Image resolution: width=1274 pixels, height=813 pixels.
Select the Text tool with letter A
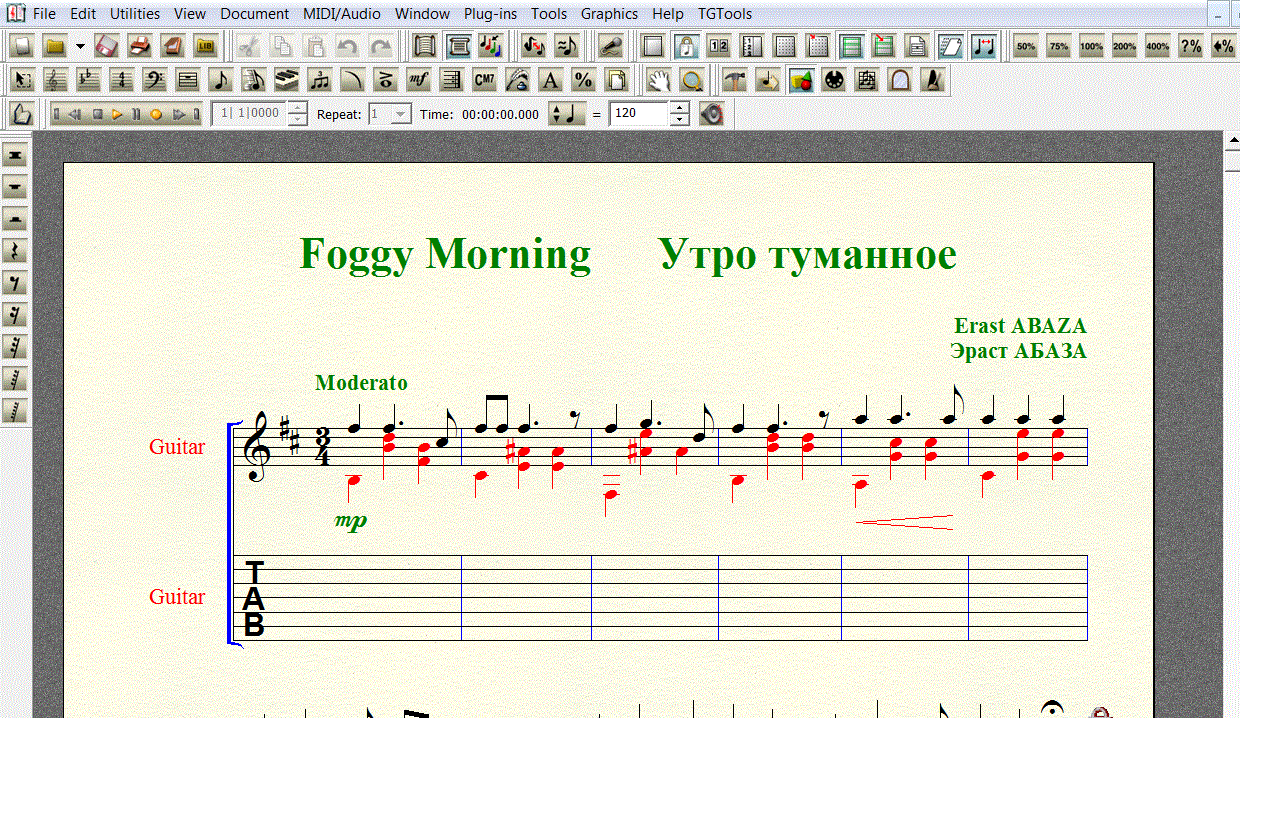click(550, 81)
